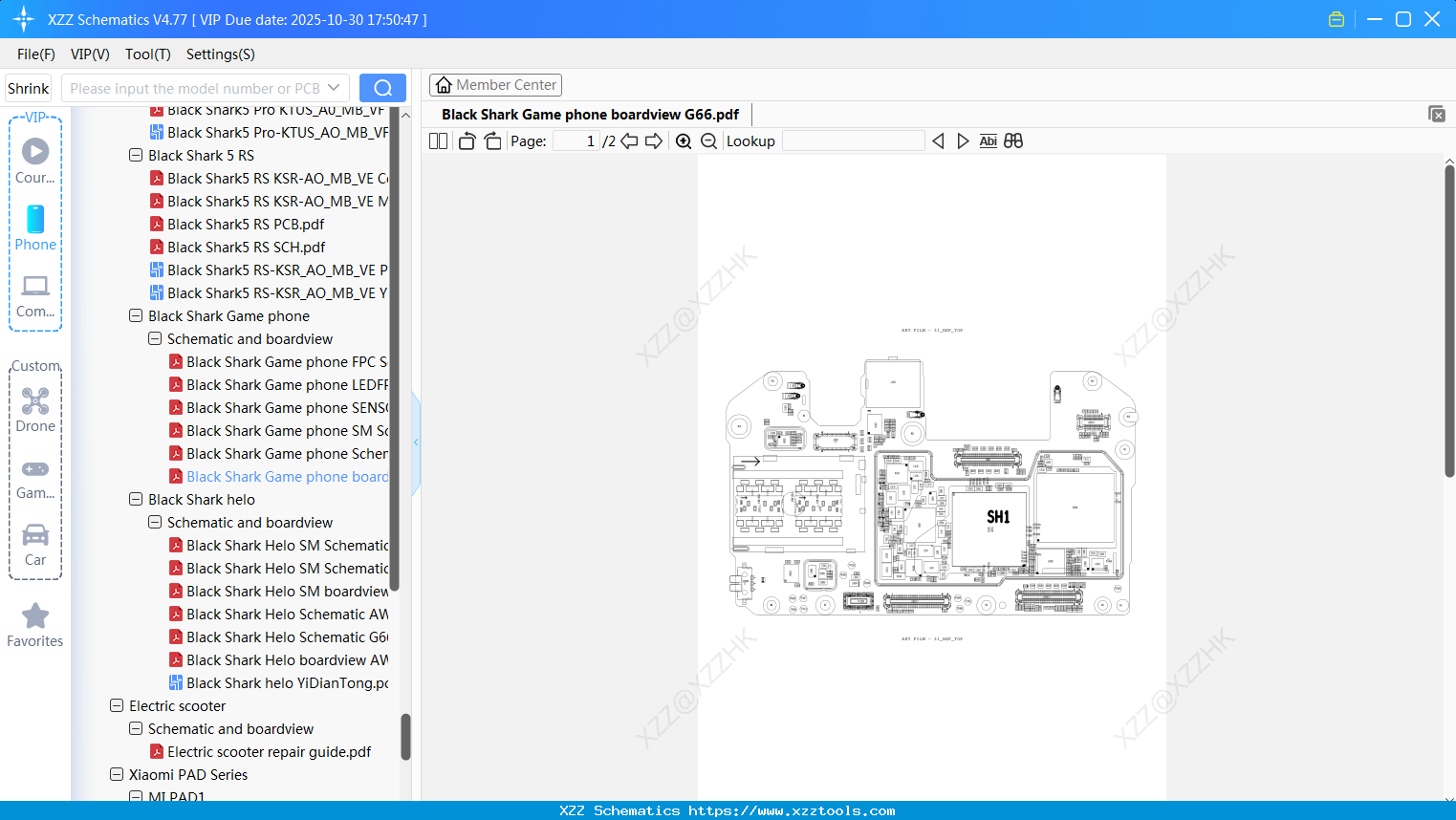Click the PDF viewer vertical scrollbar
This screenshot has height=820, width=1456.
coord(1449,320)
